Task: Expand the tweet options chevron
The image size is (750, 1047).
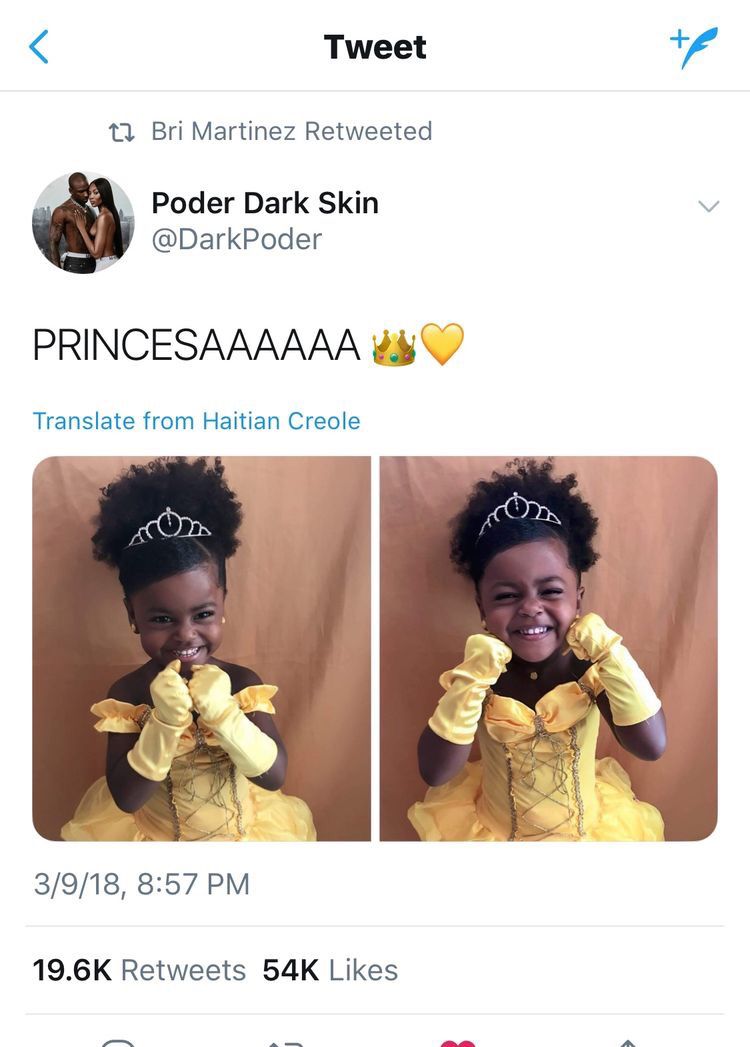Action: (709, 206)
